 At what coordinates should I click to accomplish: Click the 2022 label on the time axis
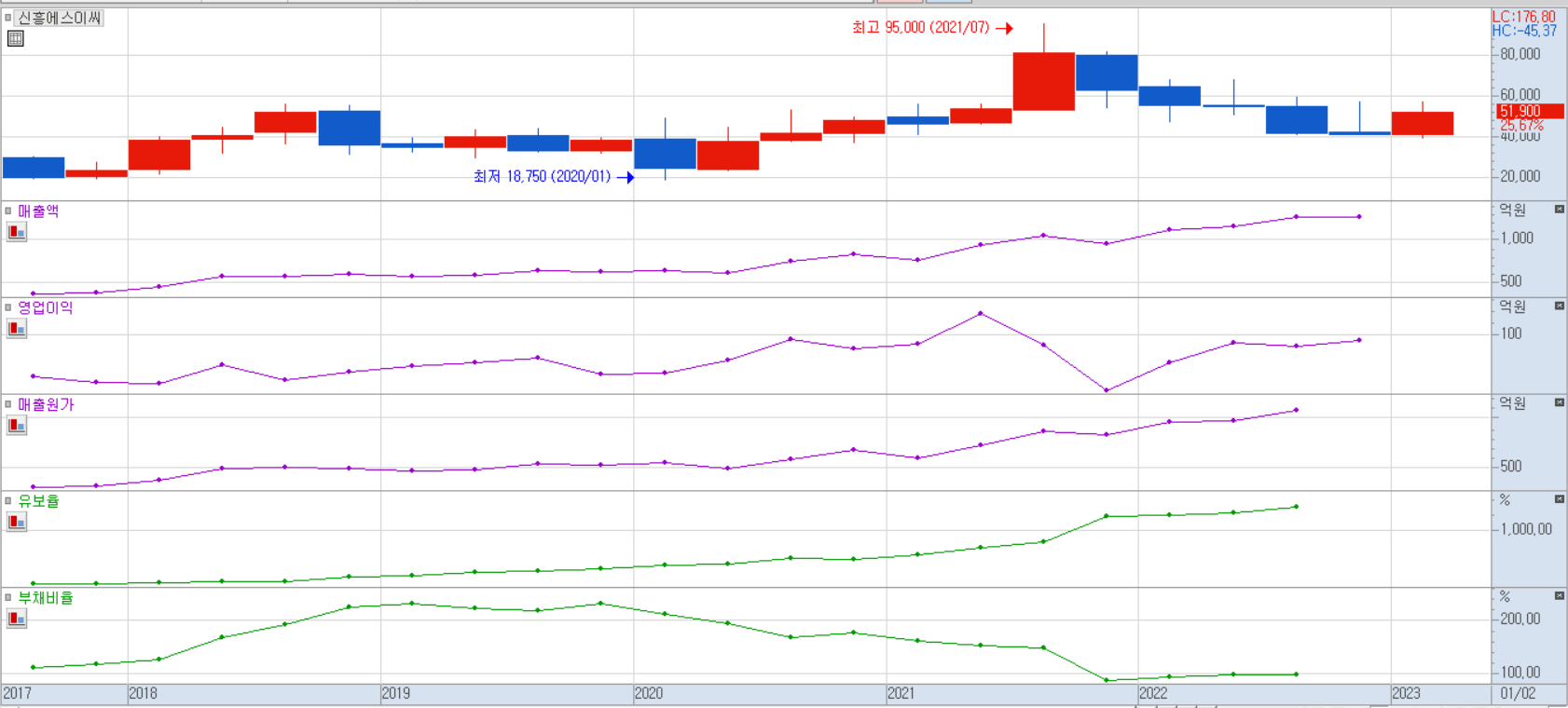[1153, 693]
